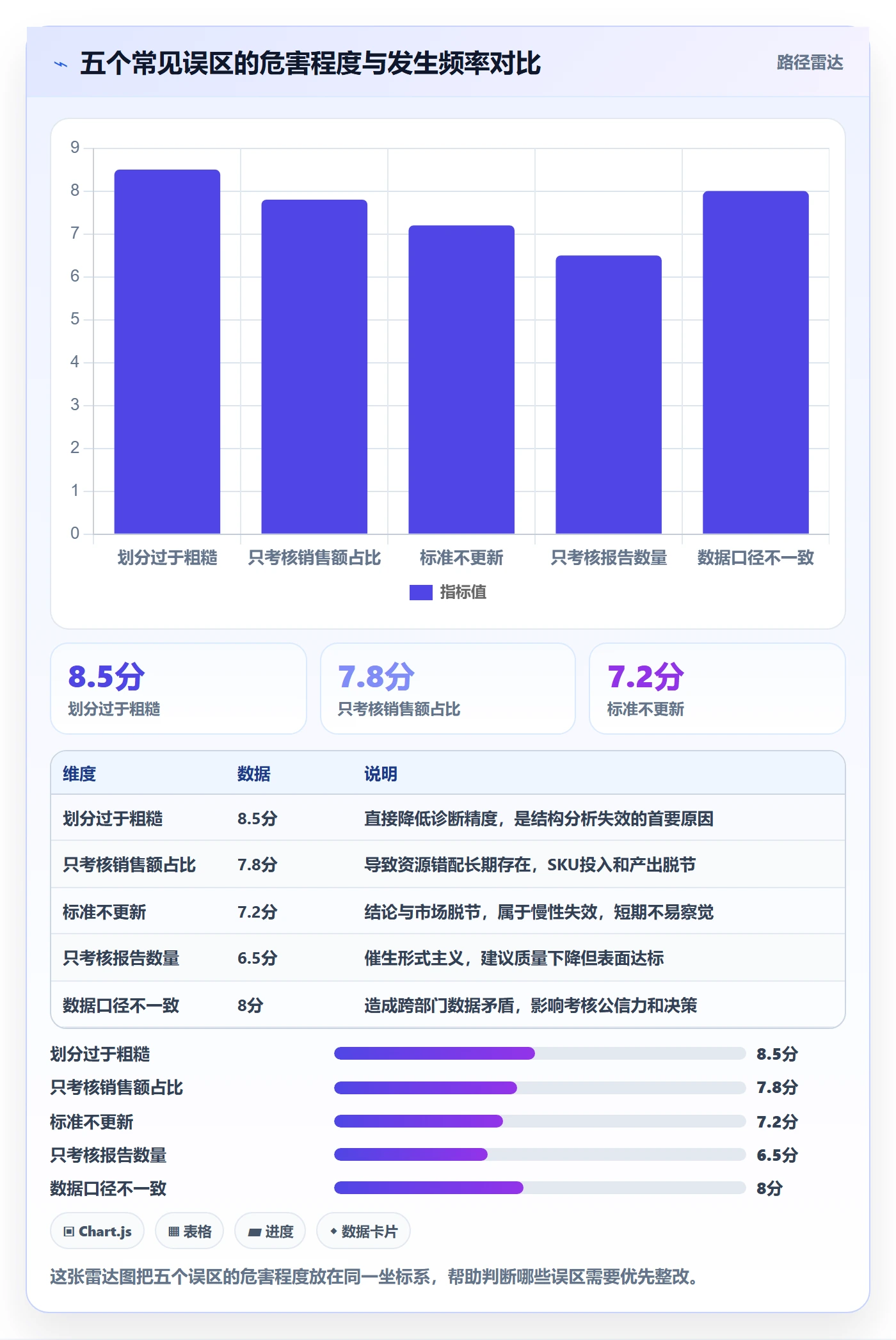Screen dimensions: 896x1340
Task: Click the 只考核报告数量 progress bar
Action: (540, 1154)
